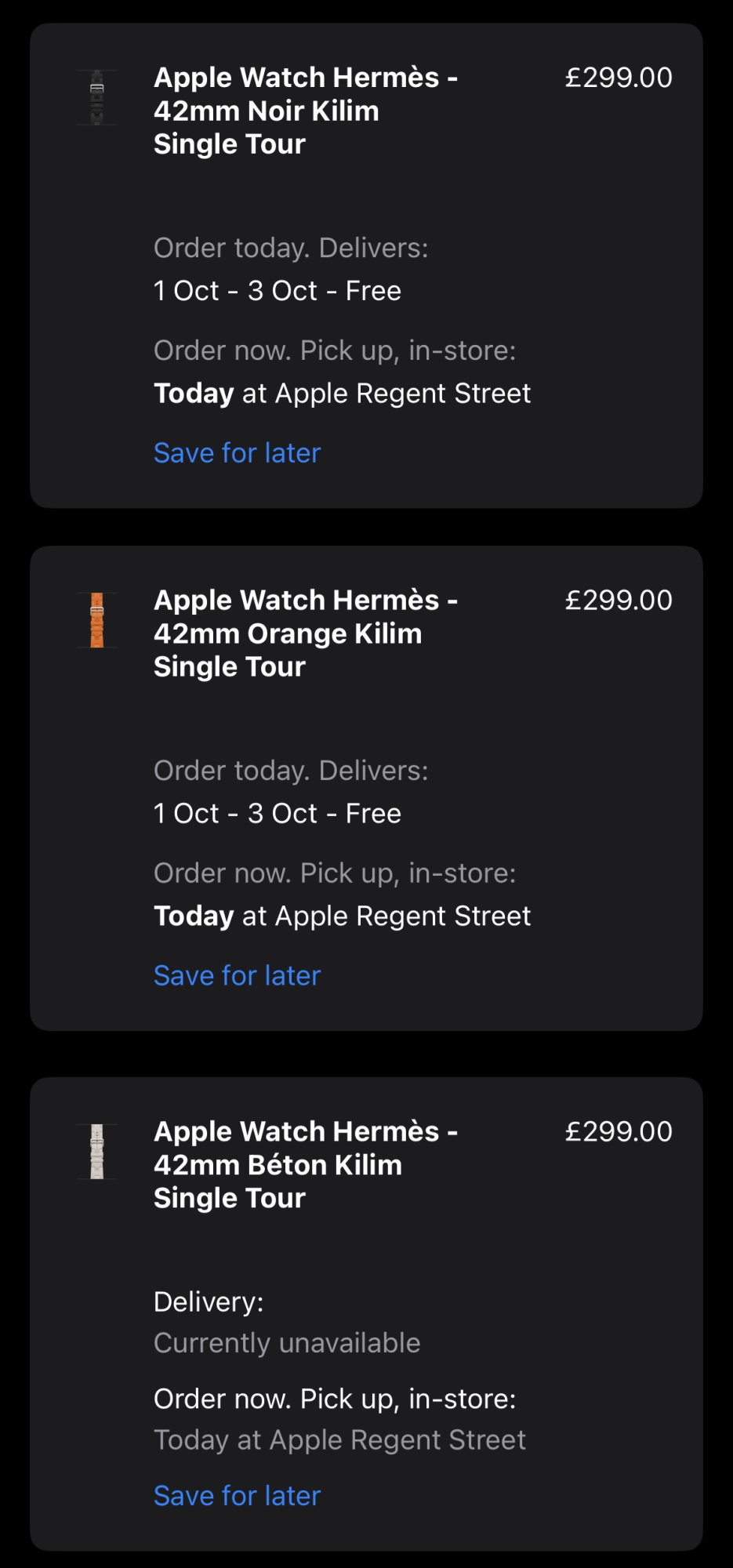
Task: Open the 42mm Béton Kilim Single Tour title
Action: [306, 1165]
